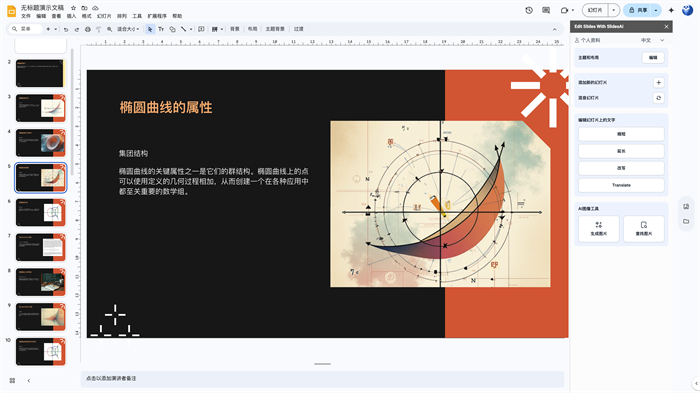Check the cloud document status icon
The width and height of the screenshot is (700, 393).
(95, 8)
